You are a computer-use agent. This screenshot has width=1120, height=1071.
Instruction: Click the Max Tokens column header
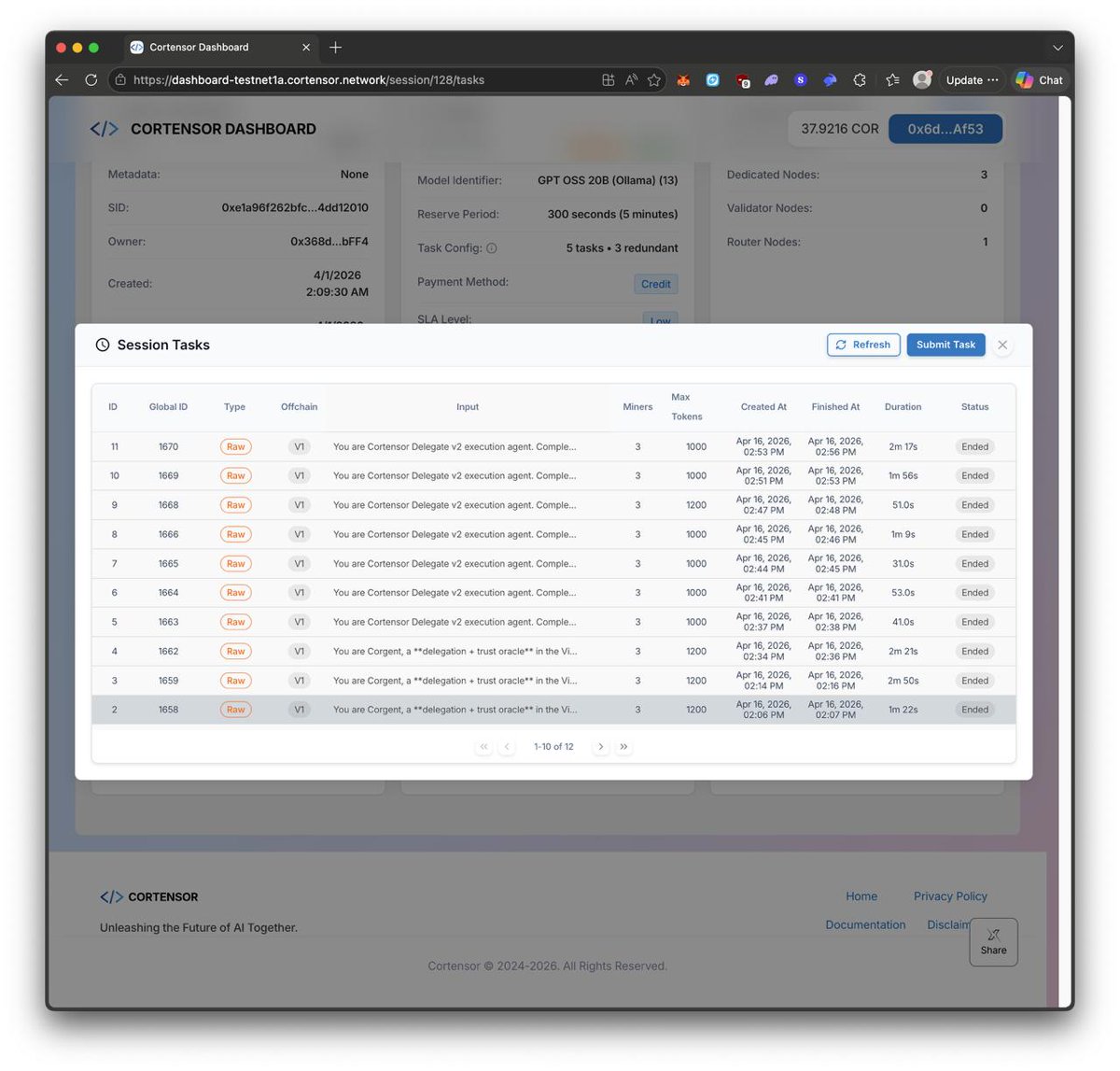[x=687, y=407]
